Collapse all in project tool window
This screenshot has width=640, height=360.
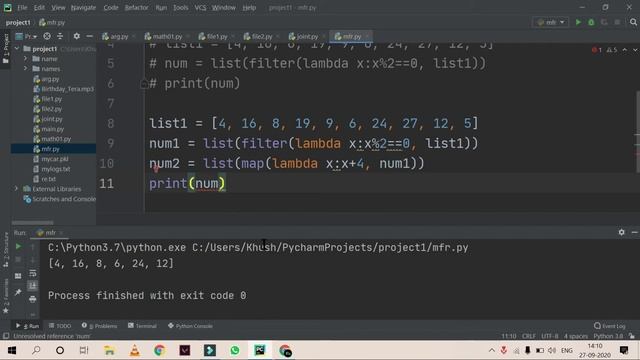pyautogui.click(x=60, y=36)
